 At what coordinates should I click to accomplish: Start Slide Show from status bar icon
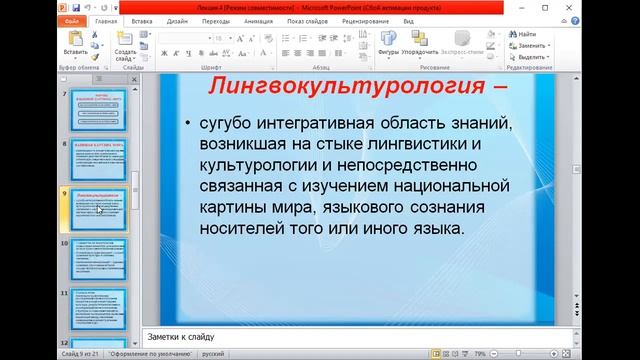[464, 354]
